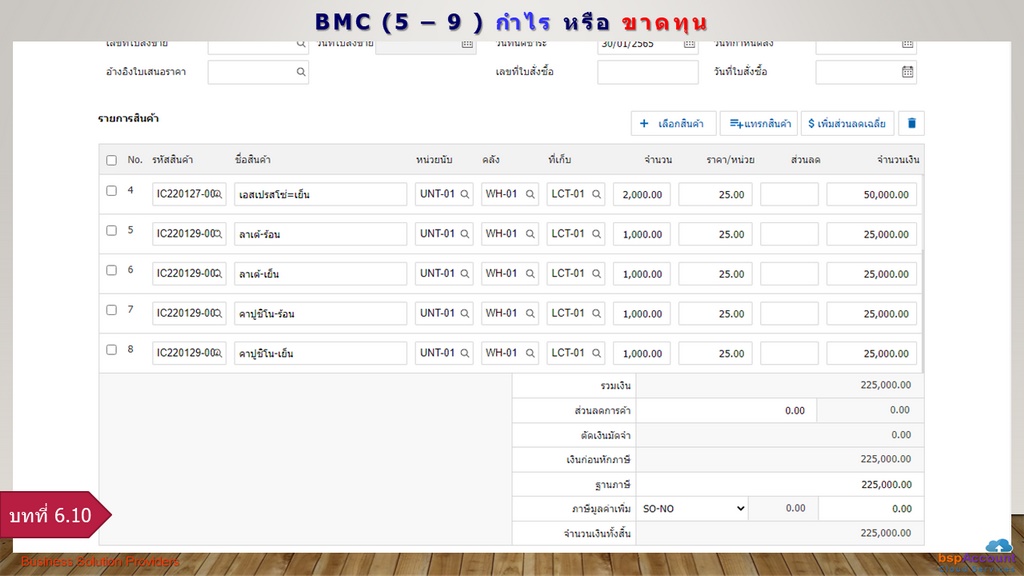Search location LCT-01 in row 4
Screen dimensions: 1024x576
[x=596, y=194]
